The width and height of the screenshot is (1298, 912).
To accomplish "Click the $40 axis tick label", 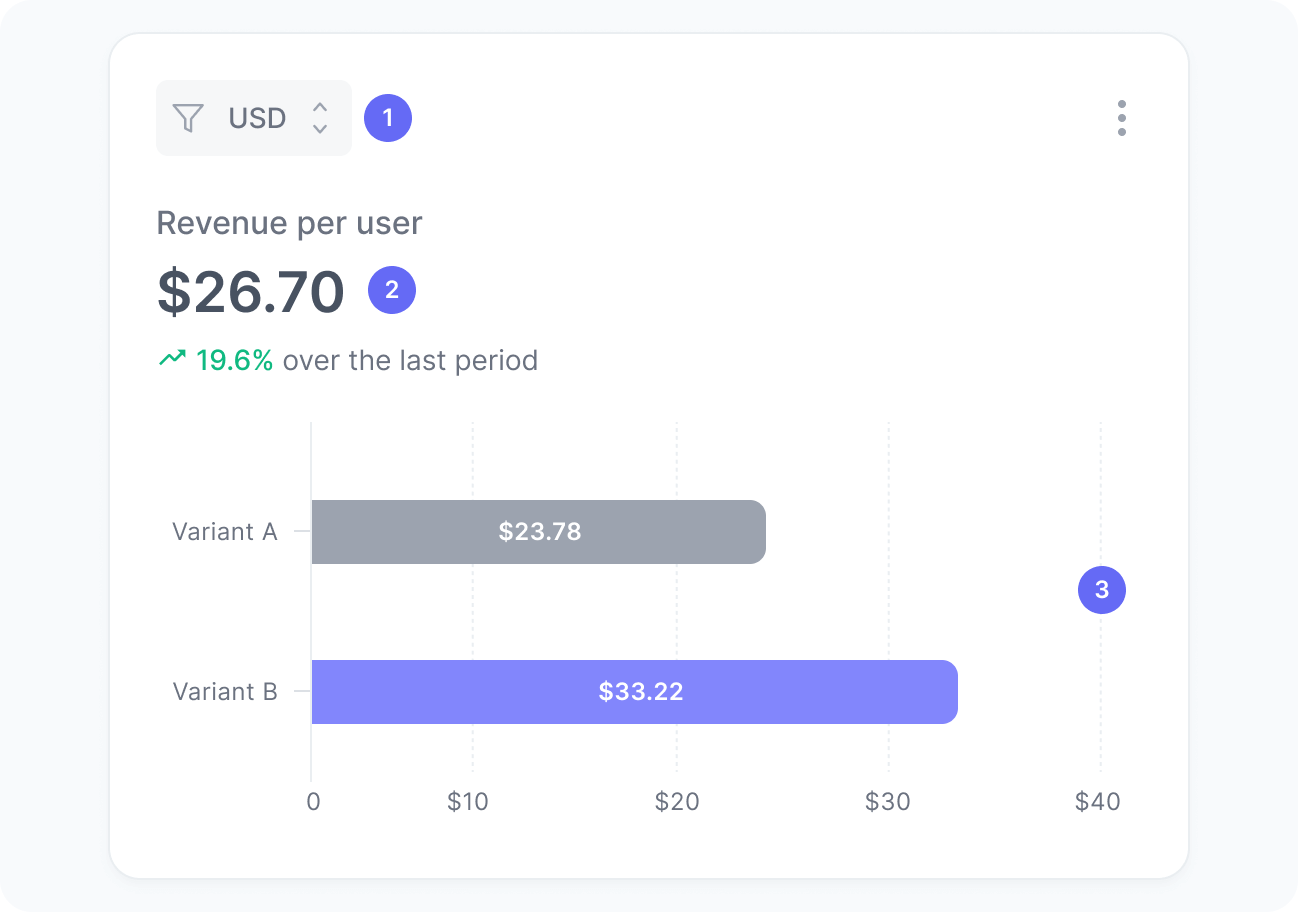I will (1099, 801).
